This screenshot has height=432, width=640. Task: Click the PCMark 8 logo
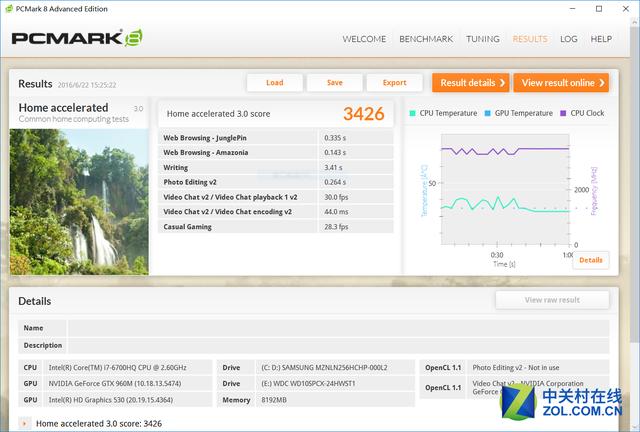[77, 38]
